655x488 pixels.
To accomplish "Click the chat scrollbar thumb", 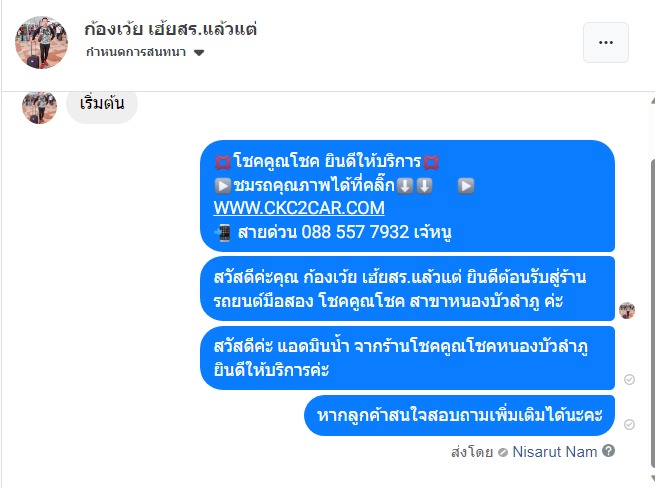I will (x=652, y=315).
